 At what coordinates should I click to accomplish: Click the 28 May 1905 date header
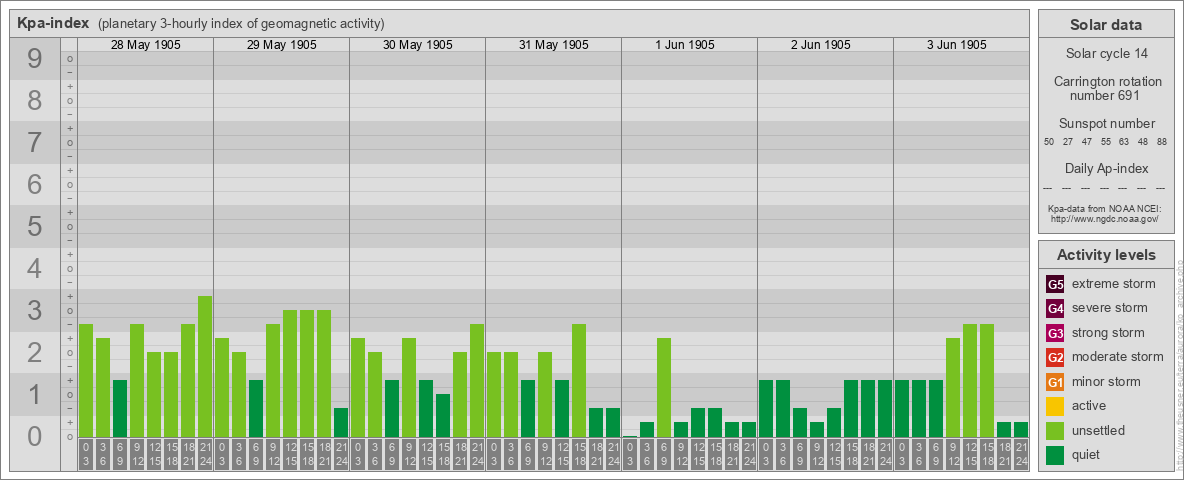point(146,45)
